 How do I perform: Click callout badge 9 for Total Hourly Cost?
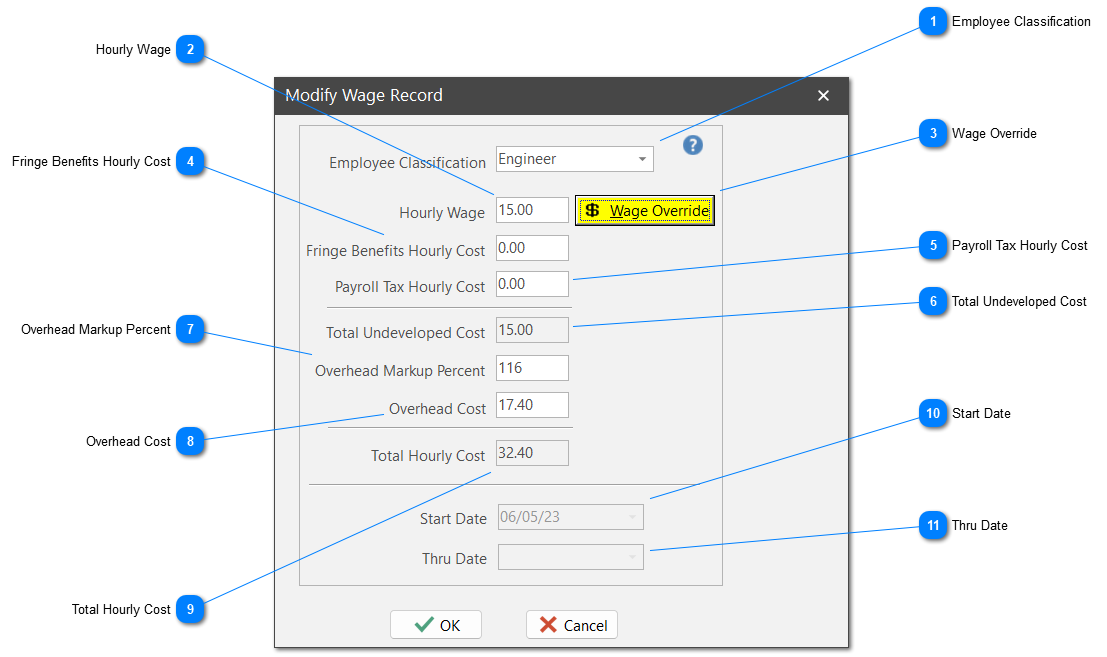point(190,609)
